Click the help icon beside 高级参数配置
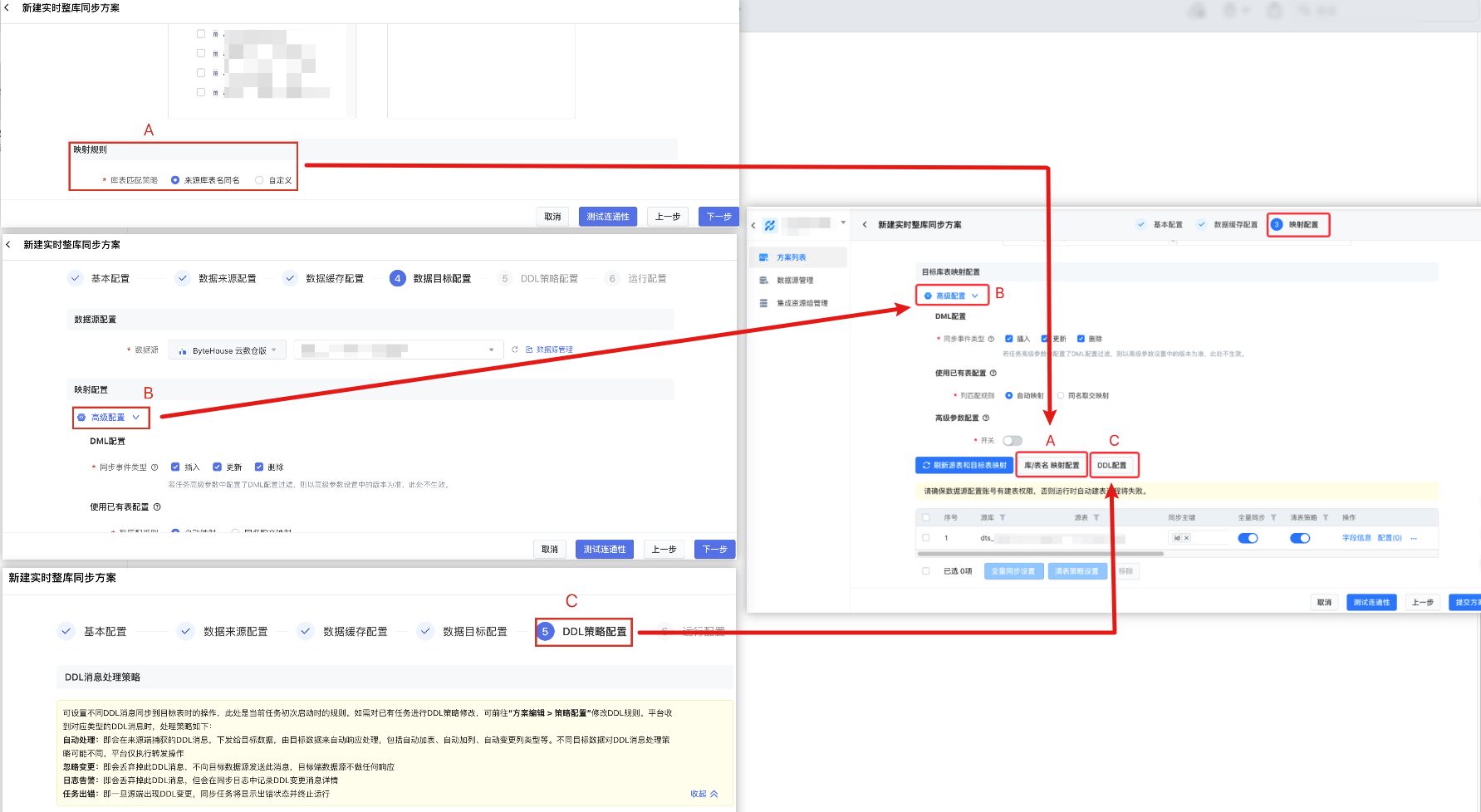1481x812 pixels. click(x=986, y=418)
